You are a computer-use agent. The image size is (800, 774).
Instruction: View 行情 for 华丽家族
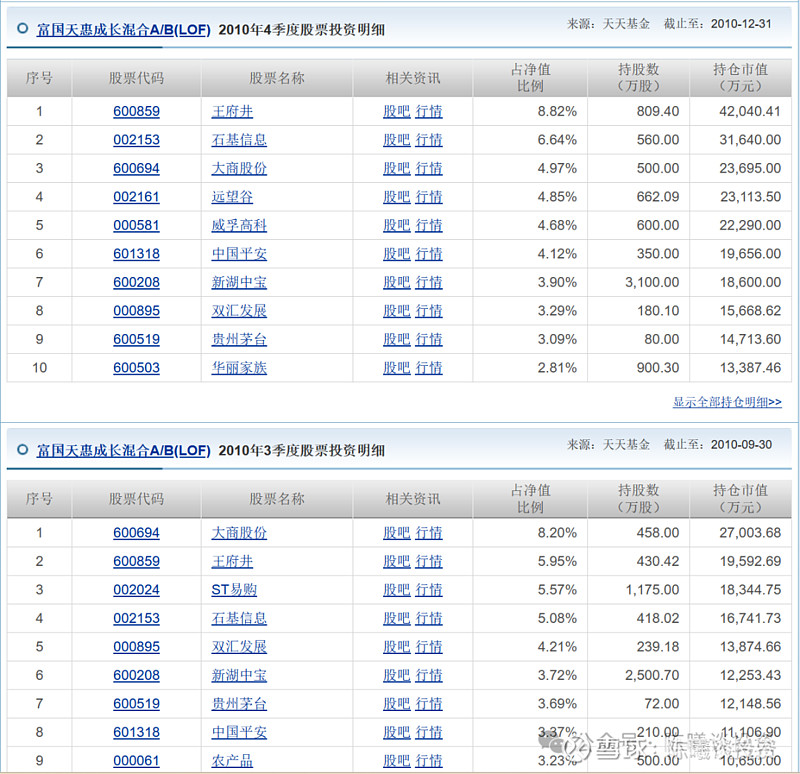[x=429, y=368]
